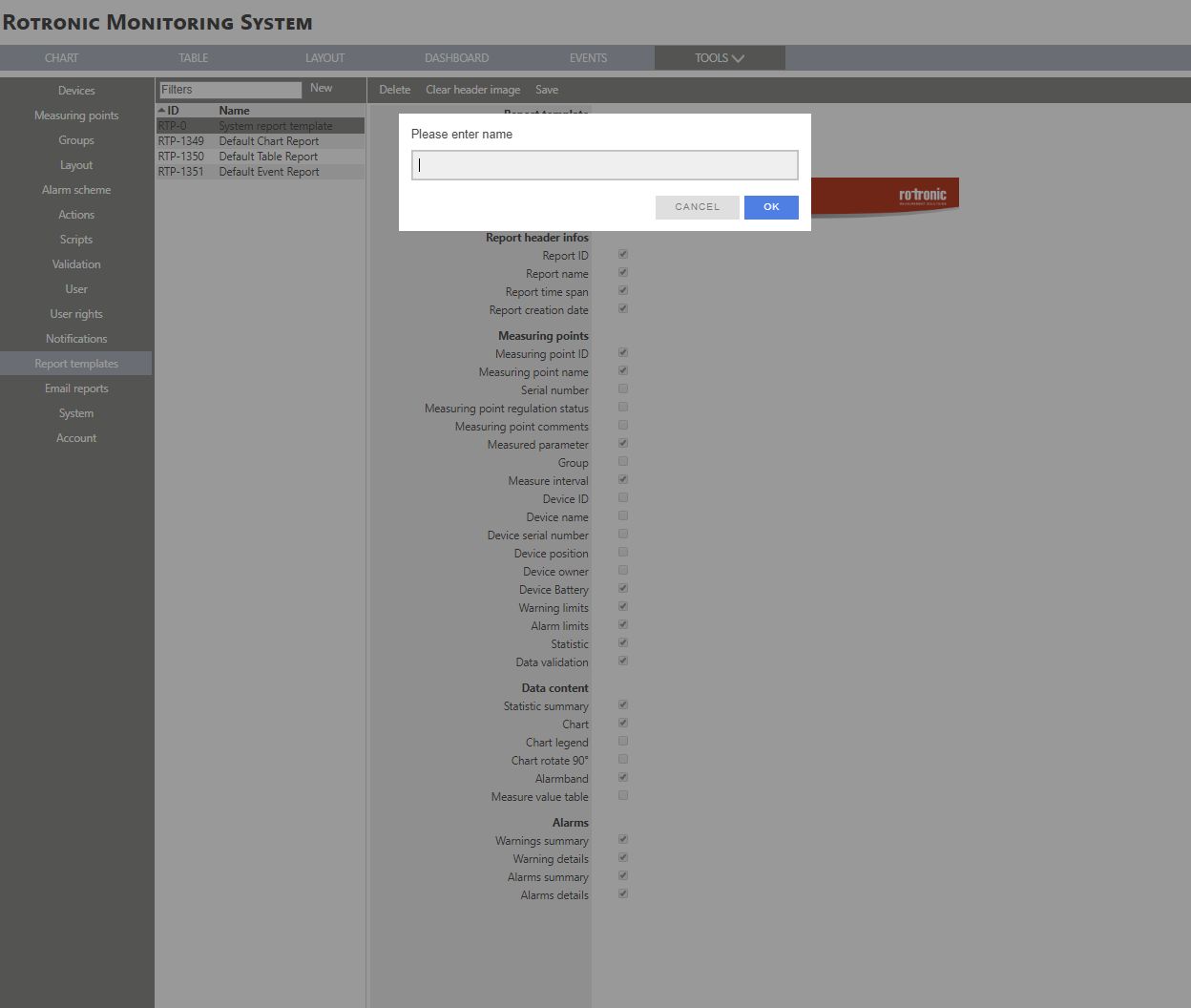Enable Measuring point comments checkbox

623,426
